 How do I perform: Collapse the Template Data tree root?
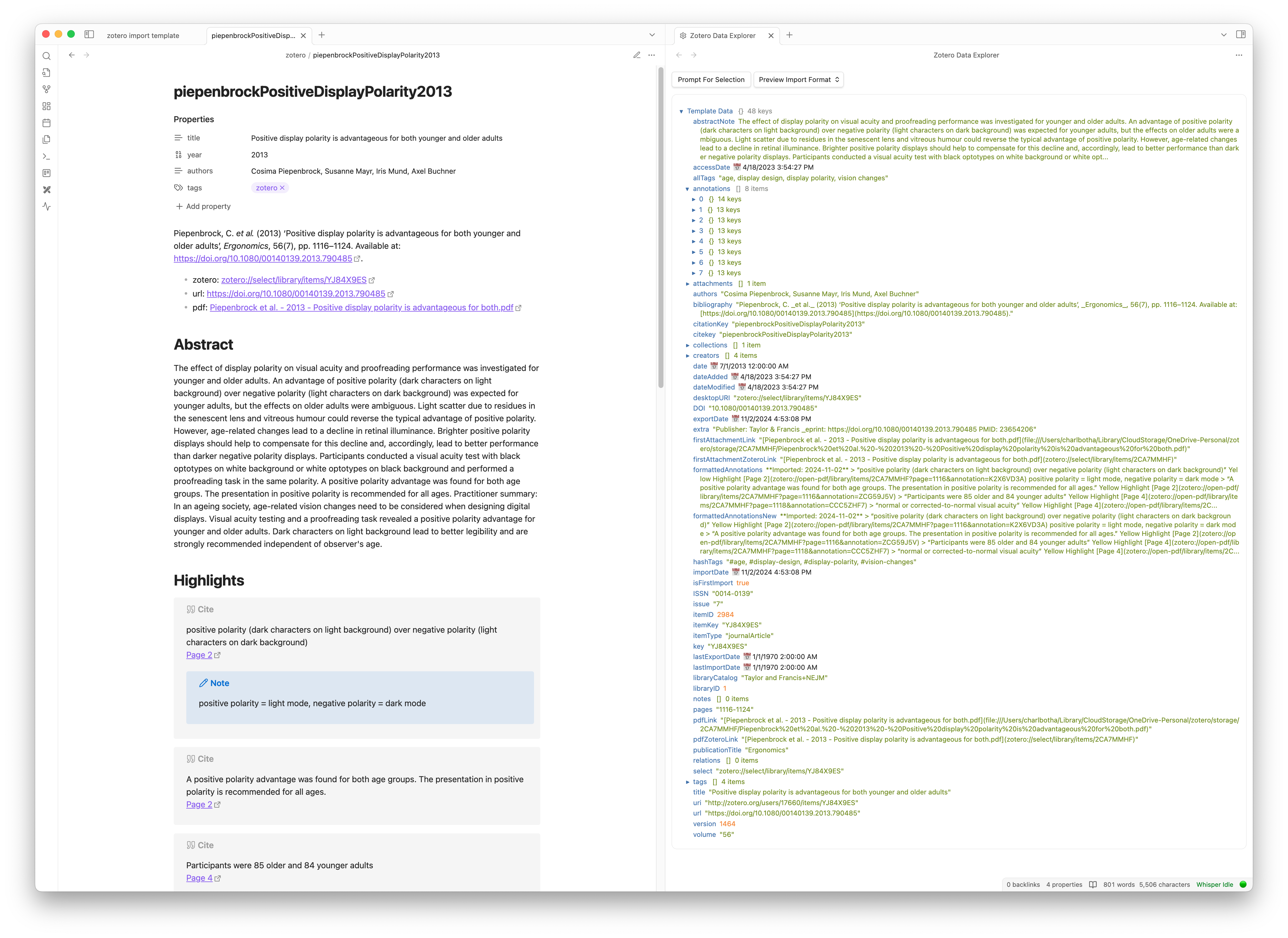tap(681, 111)
